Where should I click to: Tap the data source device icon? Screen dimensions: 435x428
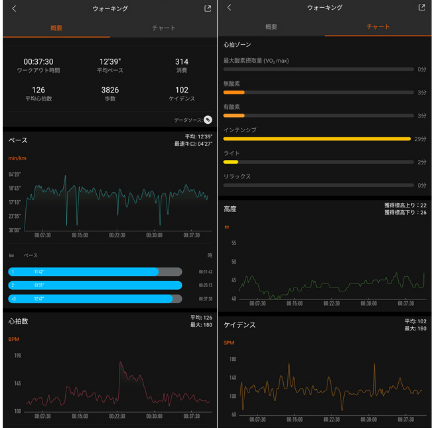[x=208, y=120]
